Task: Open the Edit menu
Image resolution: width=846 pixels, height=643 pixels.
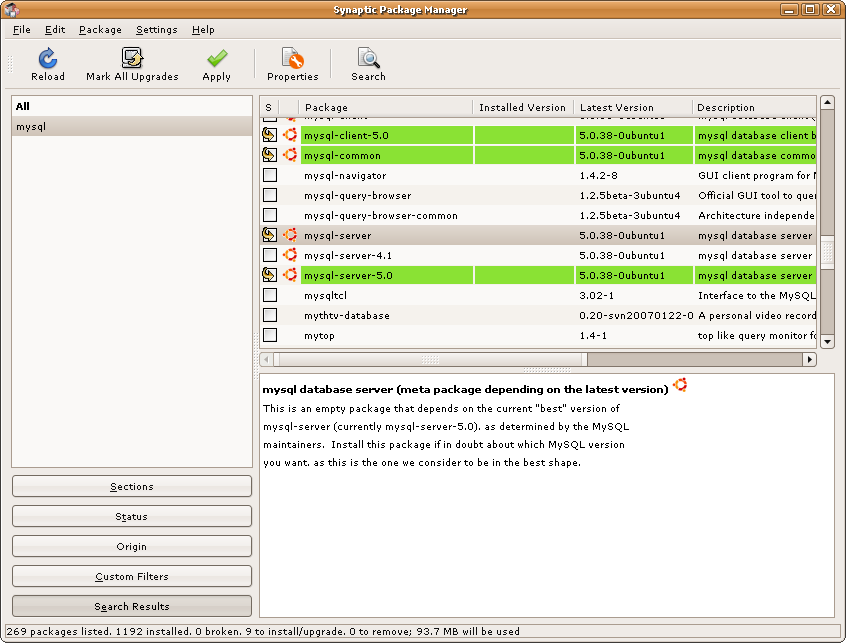Action: pyautogui.click(x=55, y=30)
